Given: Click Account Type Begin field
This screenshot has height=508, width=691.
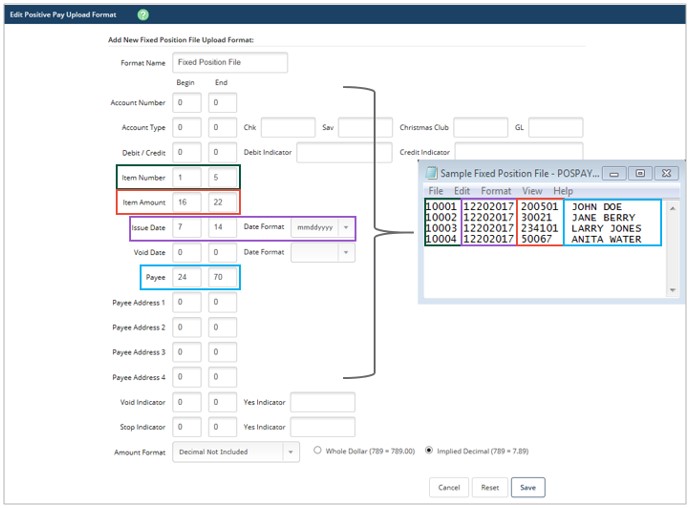Looking at the screenshot, I should coord(187,127).
